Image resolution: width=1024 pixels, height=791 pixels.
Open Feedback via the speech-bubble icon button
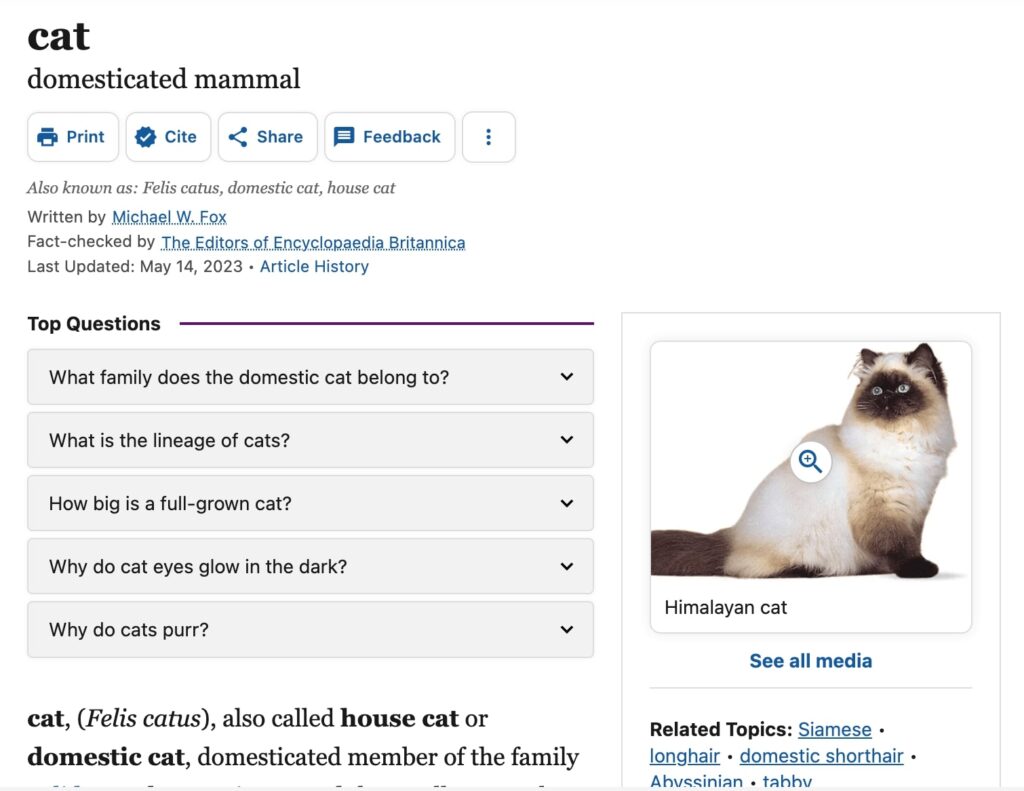click(389, 137)
